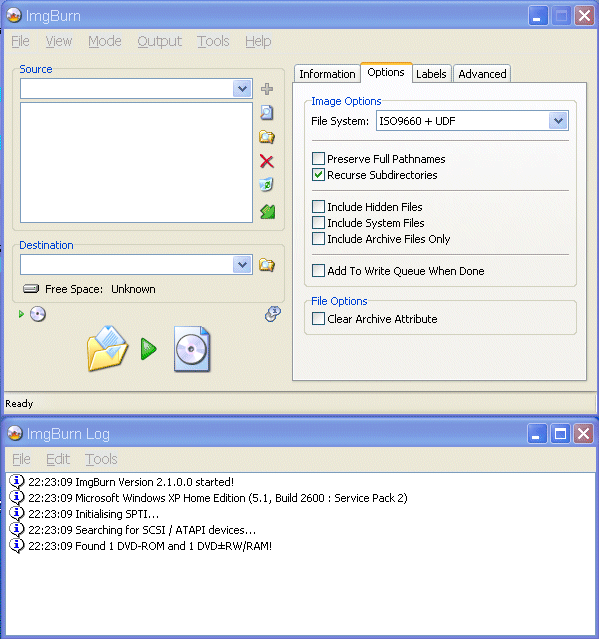Viewport: 599px width, 639px height.
Task: Enable Preserve Full Pathnames
Action: tap(318, 159)
